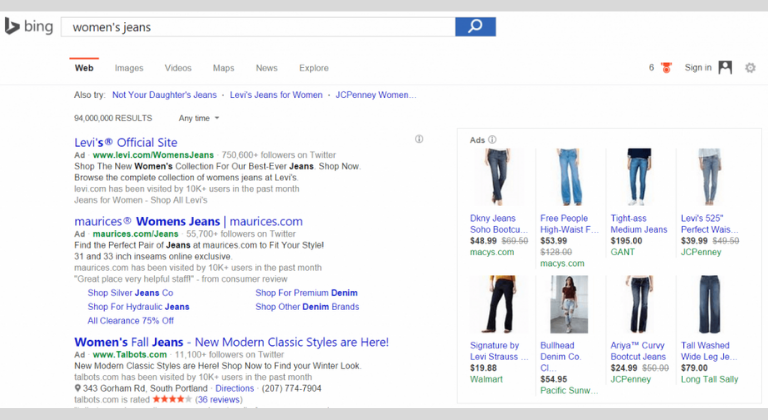Click Shop Other Denim Brands sitelink
The width and height of the screenshot is (768, 420).
pyautogui.click(x=307, y=307)
